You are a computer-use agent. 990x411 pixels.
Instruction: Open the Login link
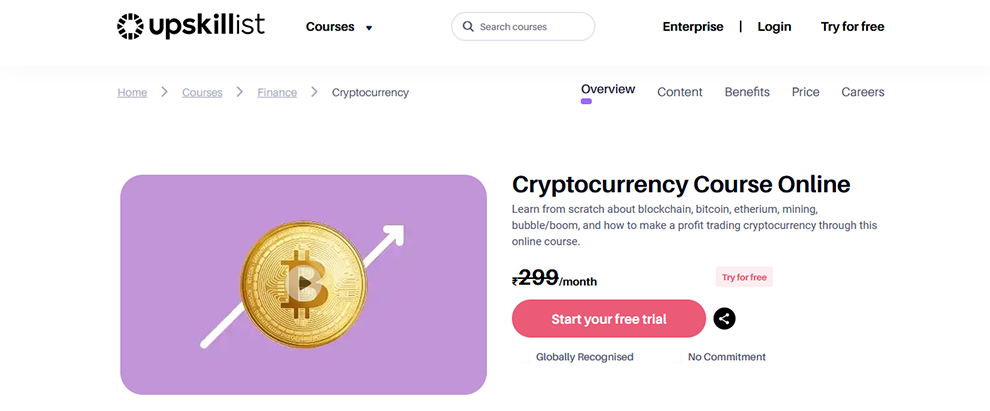pos(774,27)
